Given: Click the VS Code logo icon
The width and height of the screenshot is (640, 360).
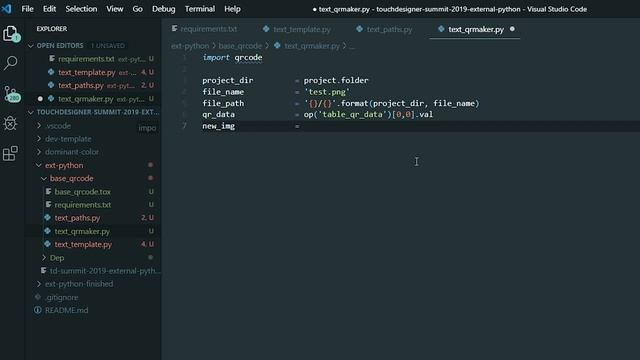Looking at the screenshot, I should tap(7, 9).
